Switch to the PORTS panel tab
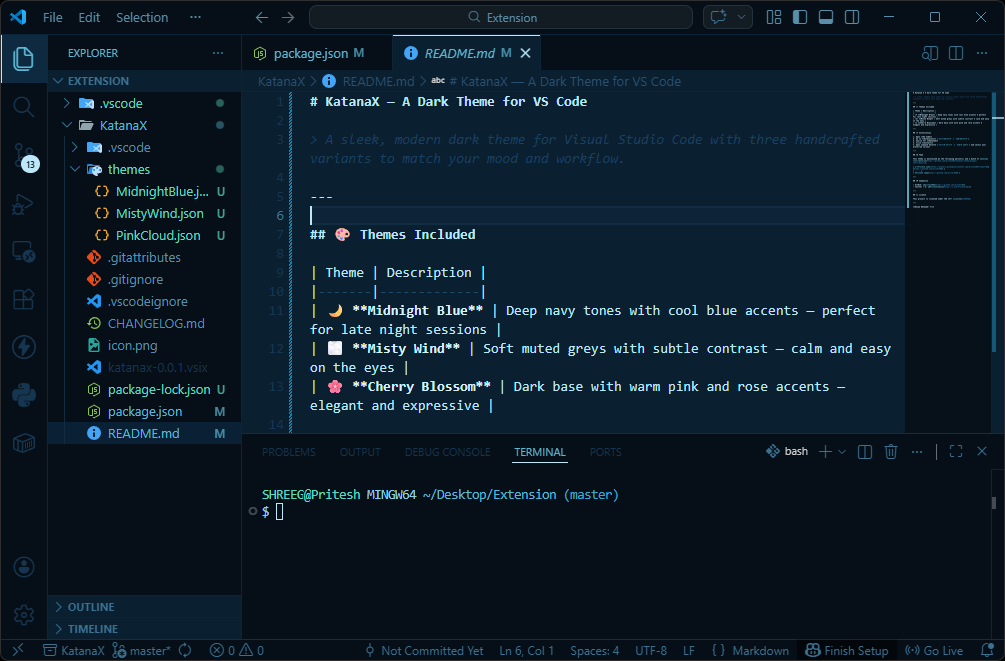 [x=605, y=452]
